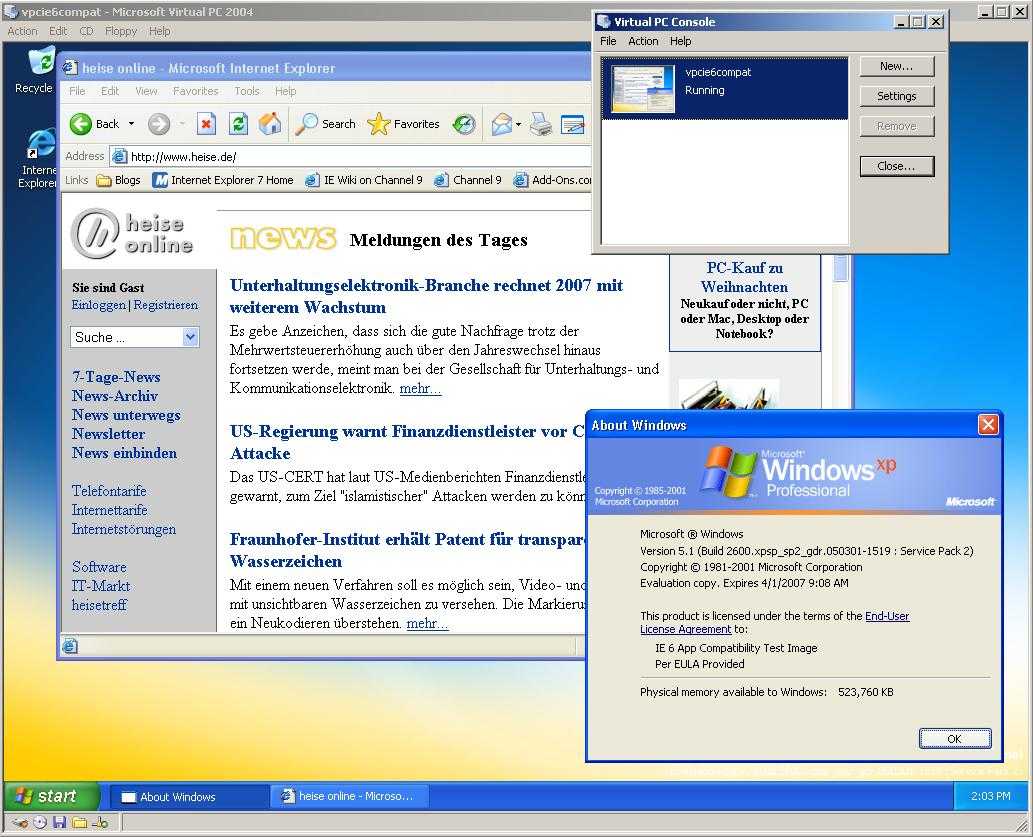Screen dimensions: 1033x837
Task: Click the 2:03 PM clock in system tray
Action: tap(990, 796)
